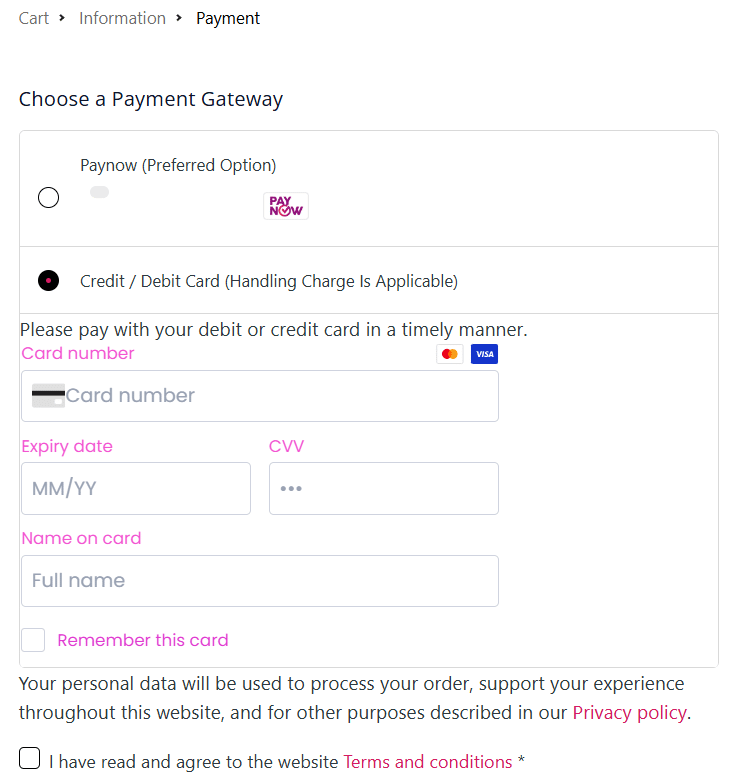Click the Paynow (Preferred Option) label

click(x=178, y=165)
